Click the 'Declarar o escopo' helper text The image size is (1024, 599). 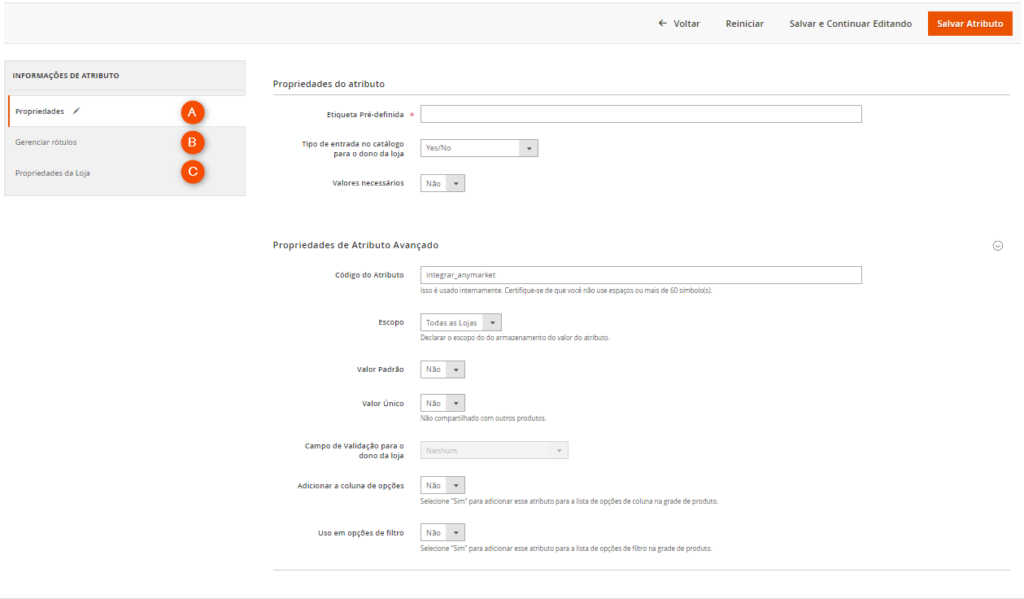pos(515,338)
